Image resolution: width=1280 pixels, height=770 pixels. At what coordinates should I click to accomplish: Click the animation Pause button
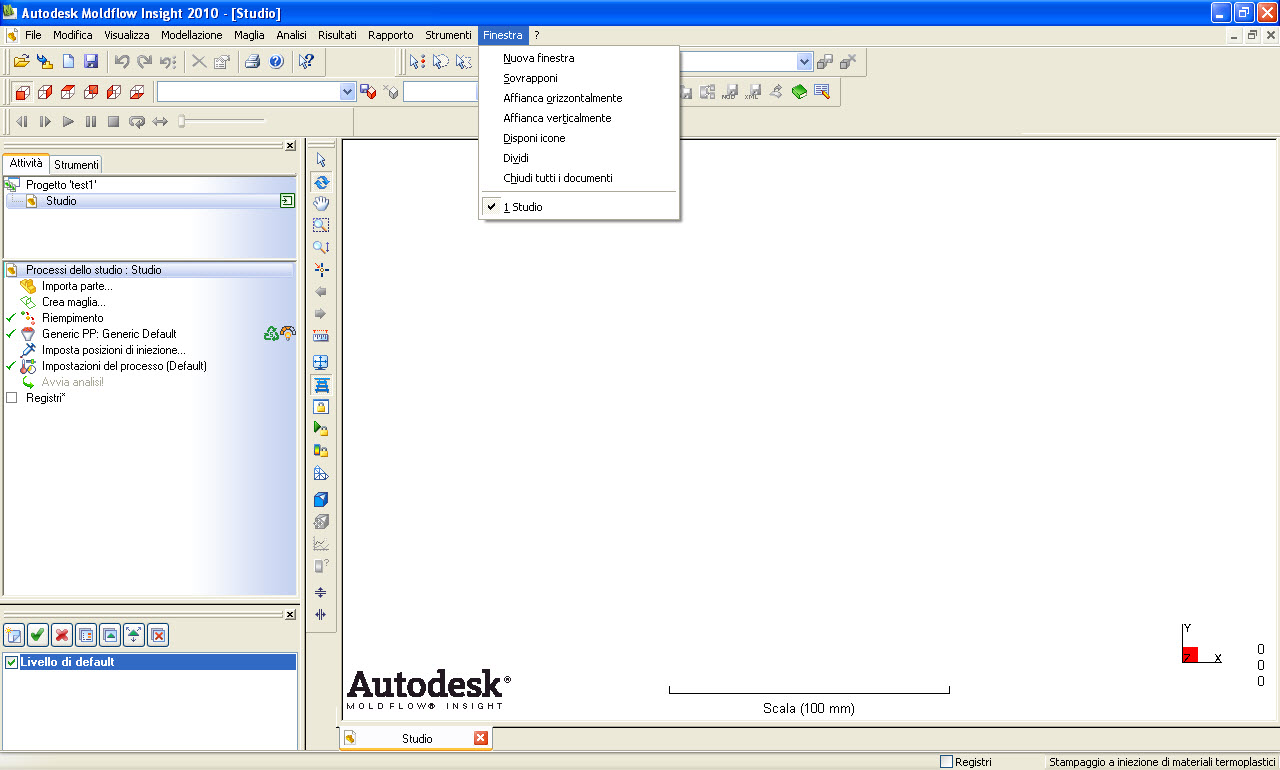(x=91, y=121)
